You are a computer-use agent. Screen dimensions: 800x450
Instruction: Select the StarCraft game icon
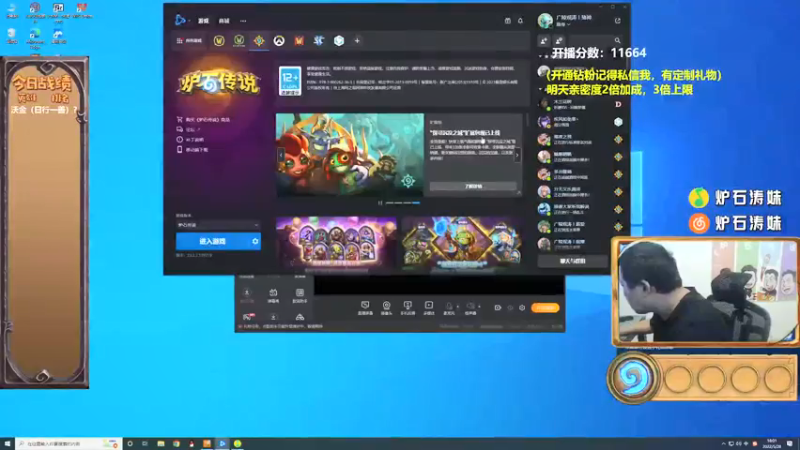click(319, 41)
